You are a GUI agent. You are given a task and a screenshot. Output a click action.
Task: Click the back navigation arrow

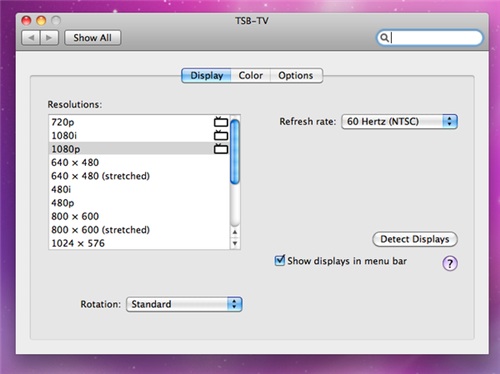(31, 38)
